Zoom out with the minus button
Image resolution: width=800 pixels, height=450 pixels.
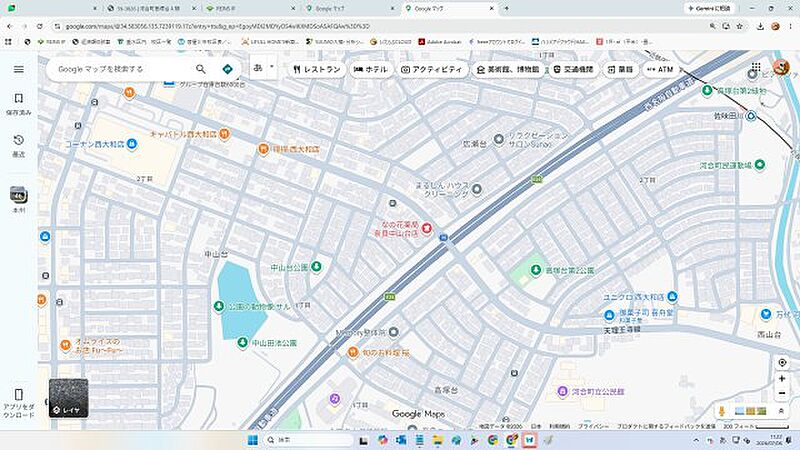782,393
